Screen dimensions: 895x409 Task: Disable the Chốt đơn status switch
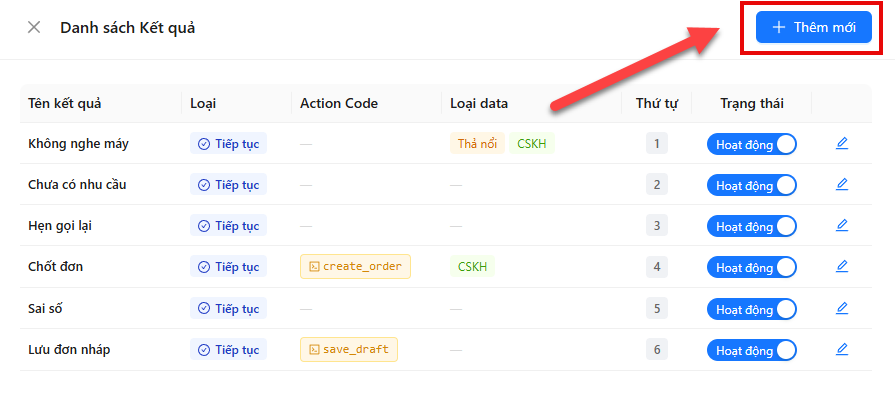[751, 267]
